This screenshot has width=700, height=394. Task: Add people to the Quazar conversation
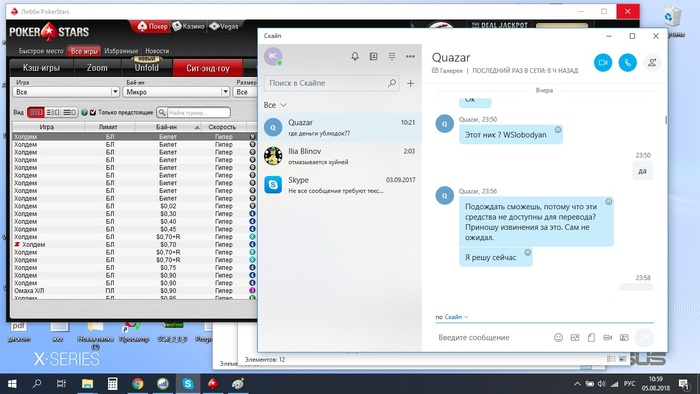tap(652, 62)
